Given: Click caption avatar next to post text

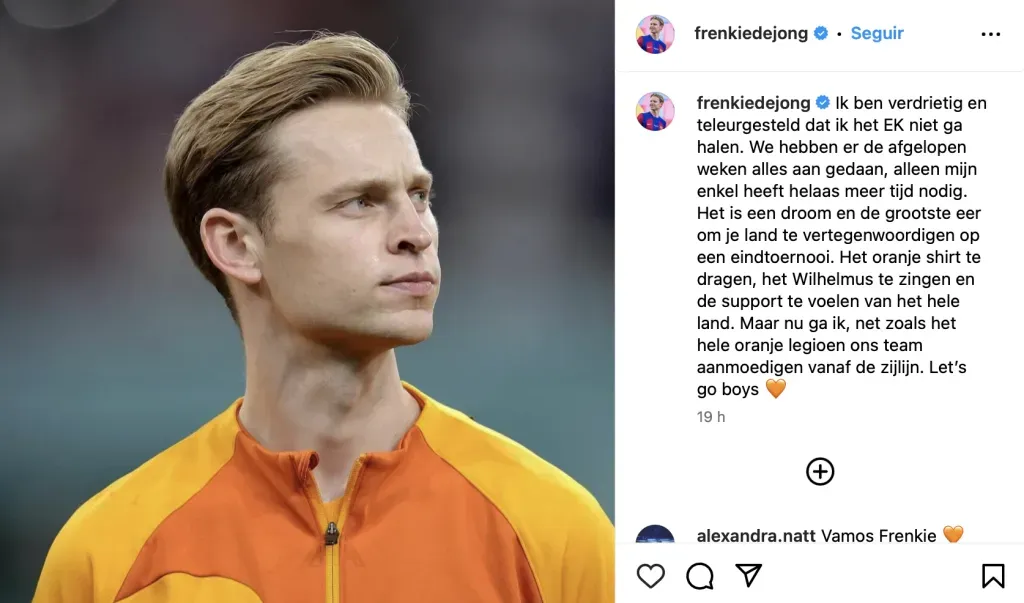Looking at the screenshot, I should tap(655, 111).
